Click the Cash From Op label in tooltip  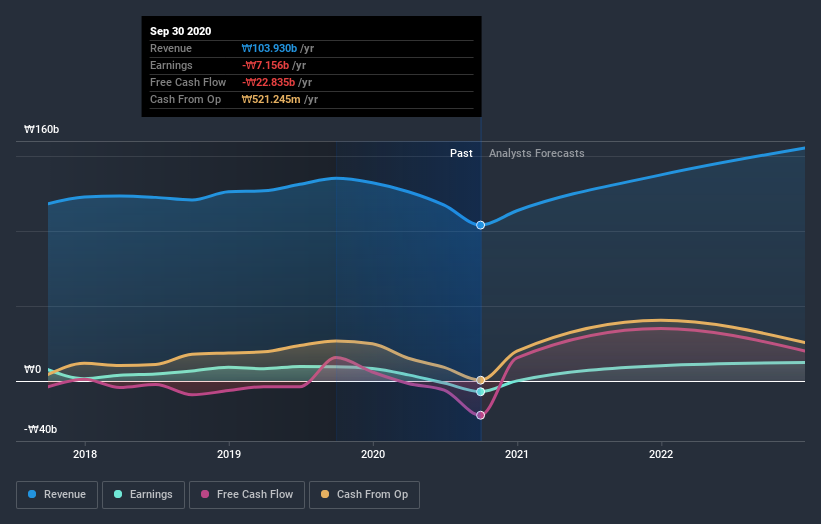coord(185,99)
